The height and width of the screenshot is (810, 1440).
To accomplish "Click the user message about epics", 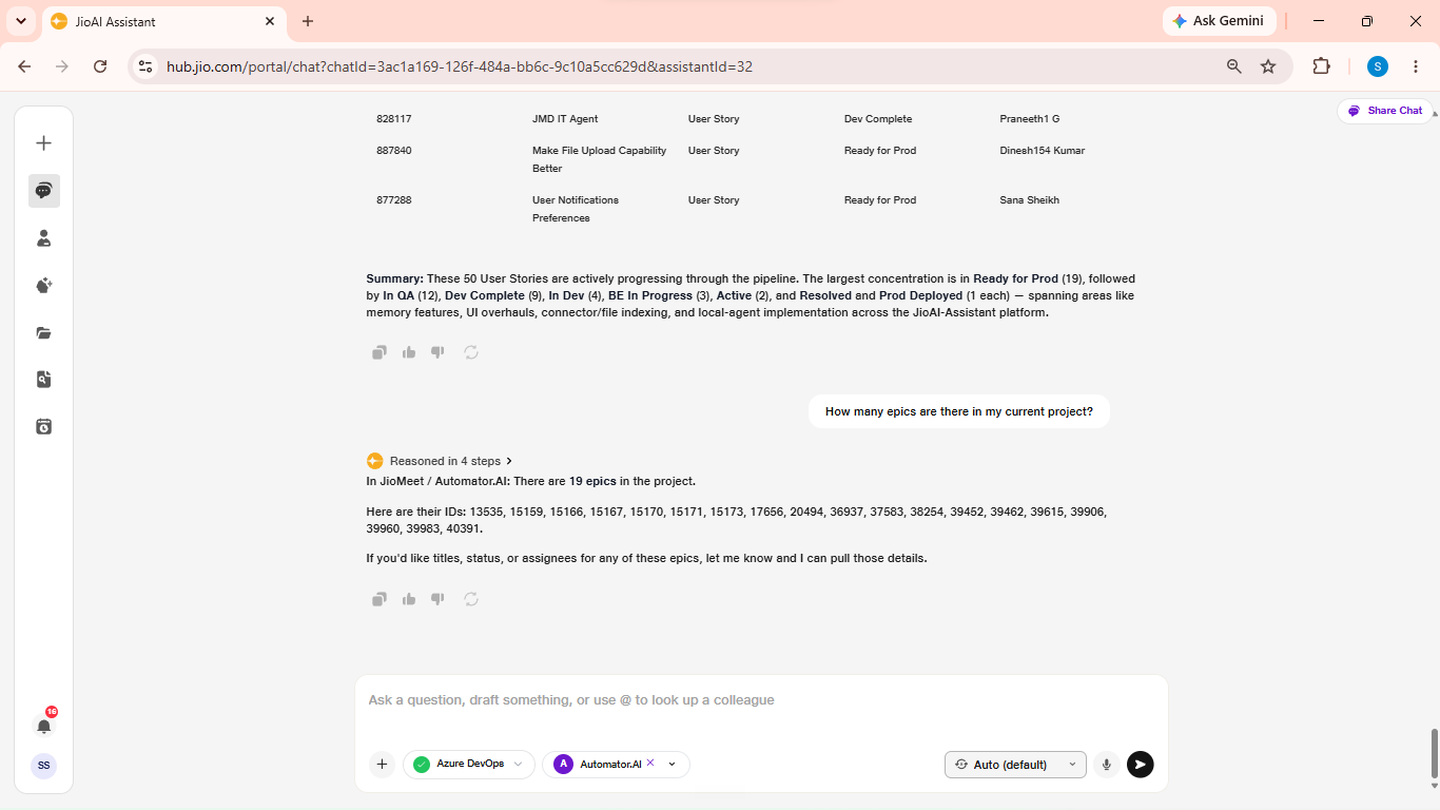I will point(959,411).
